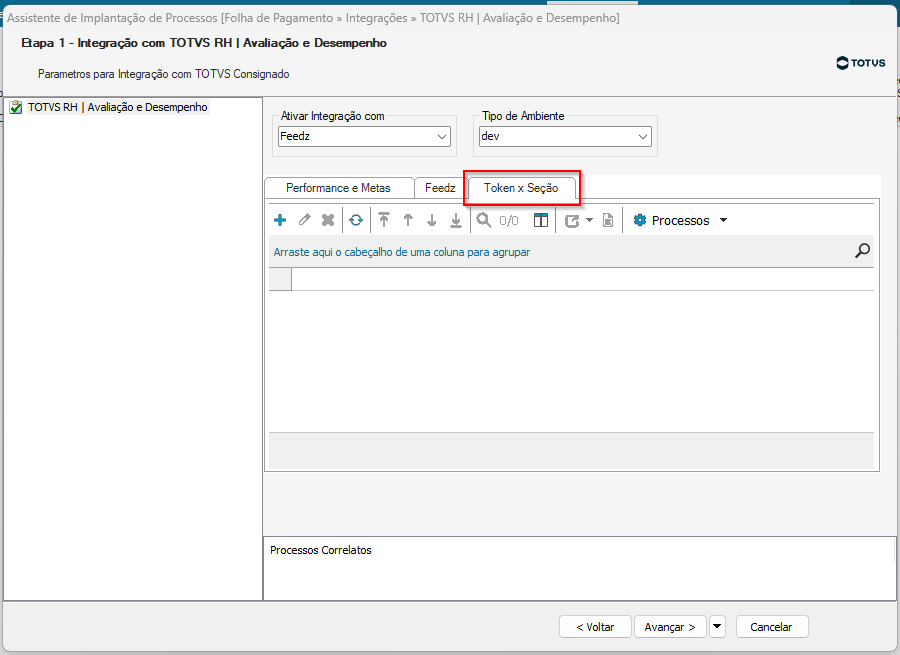Switch to Performance e Metas tab
900x655 pixels.
click(x=338, y=188)
